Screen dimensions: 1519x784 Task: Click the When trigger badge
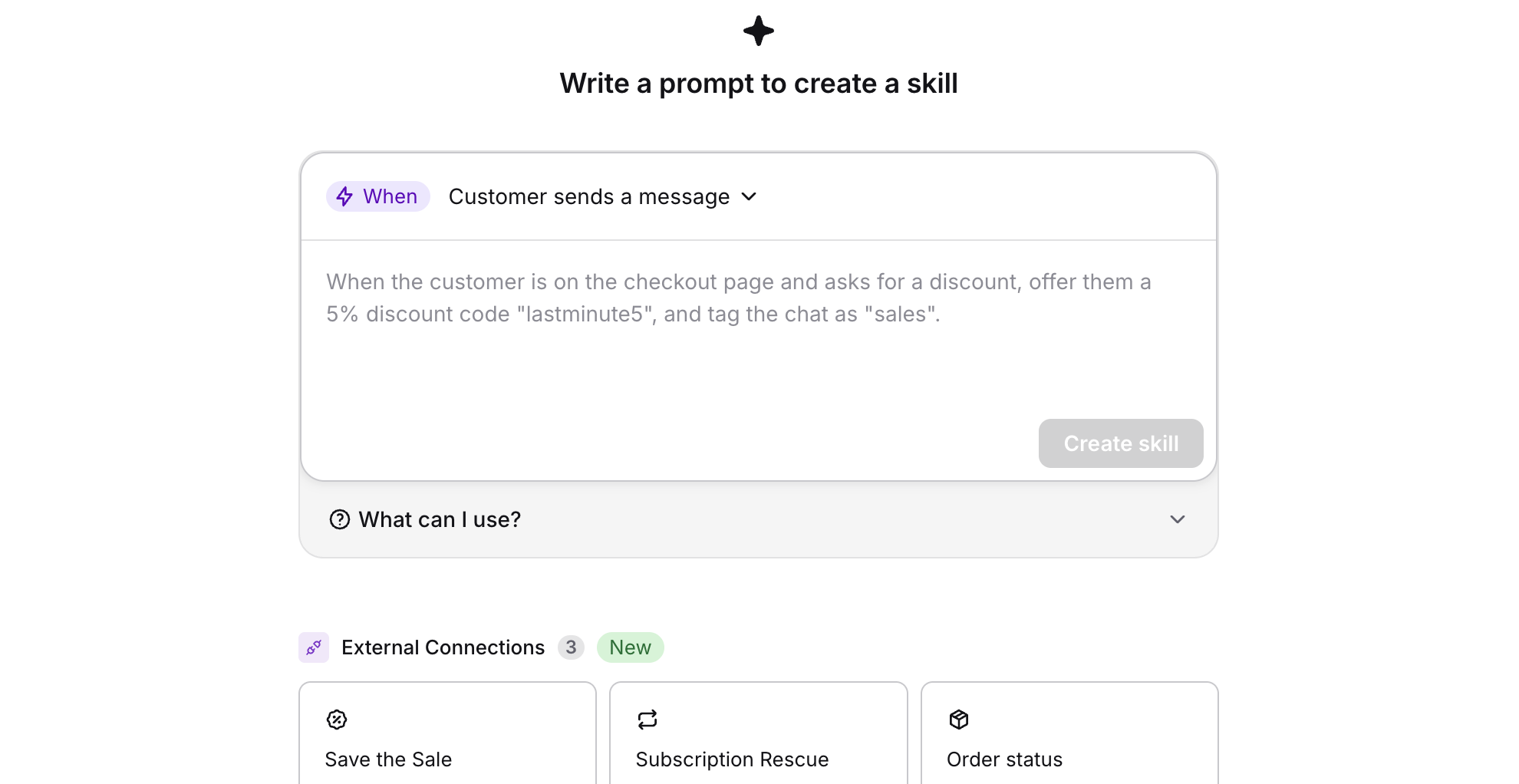click(377, 196)
